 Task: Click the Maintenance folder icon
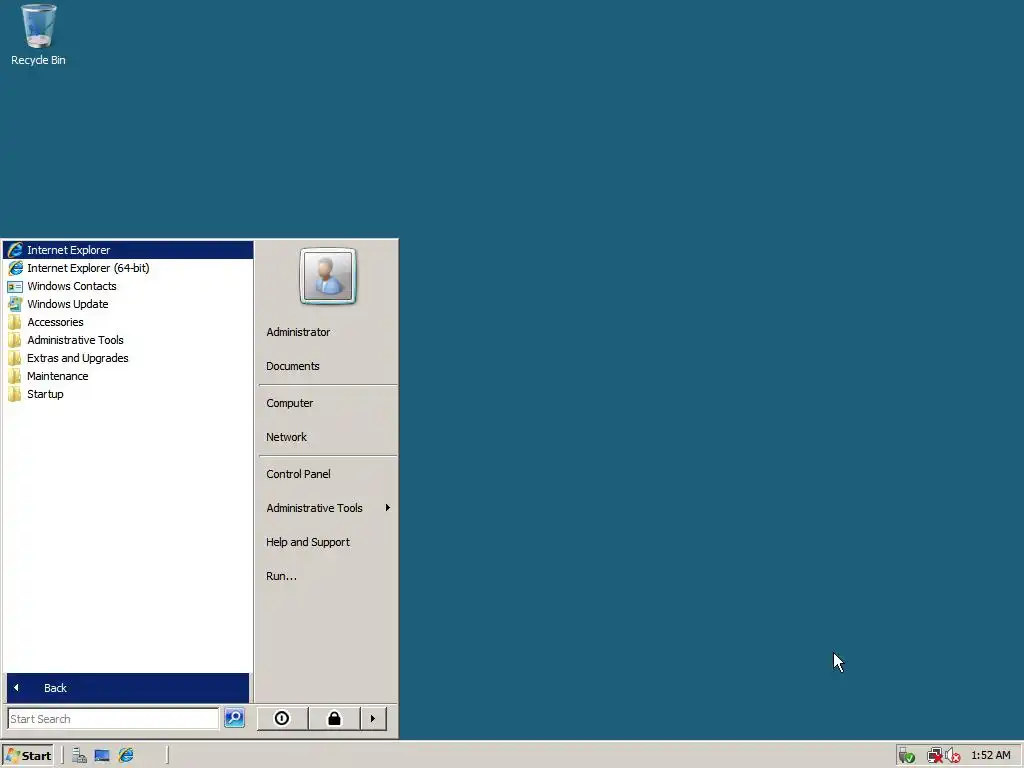[x=14, y=376]
